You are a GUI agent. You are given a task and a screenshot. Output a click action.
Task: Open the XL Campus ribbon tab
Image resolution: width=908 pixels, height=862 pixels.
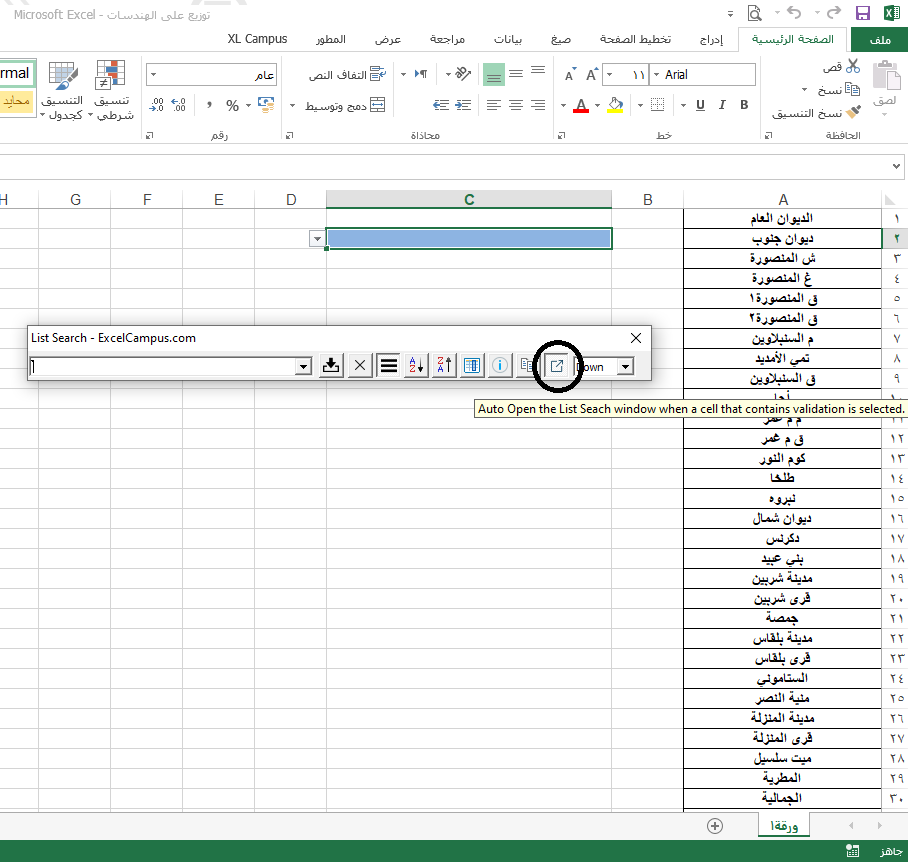(257, 39)
